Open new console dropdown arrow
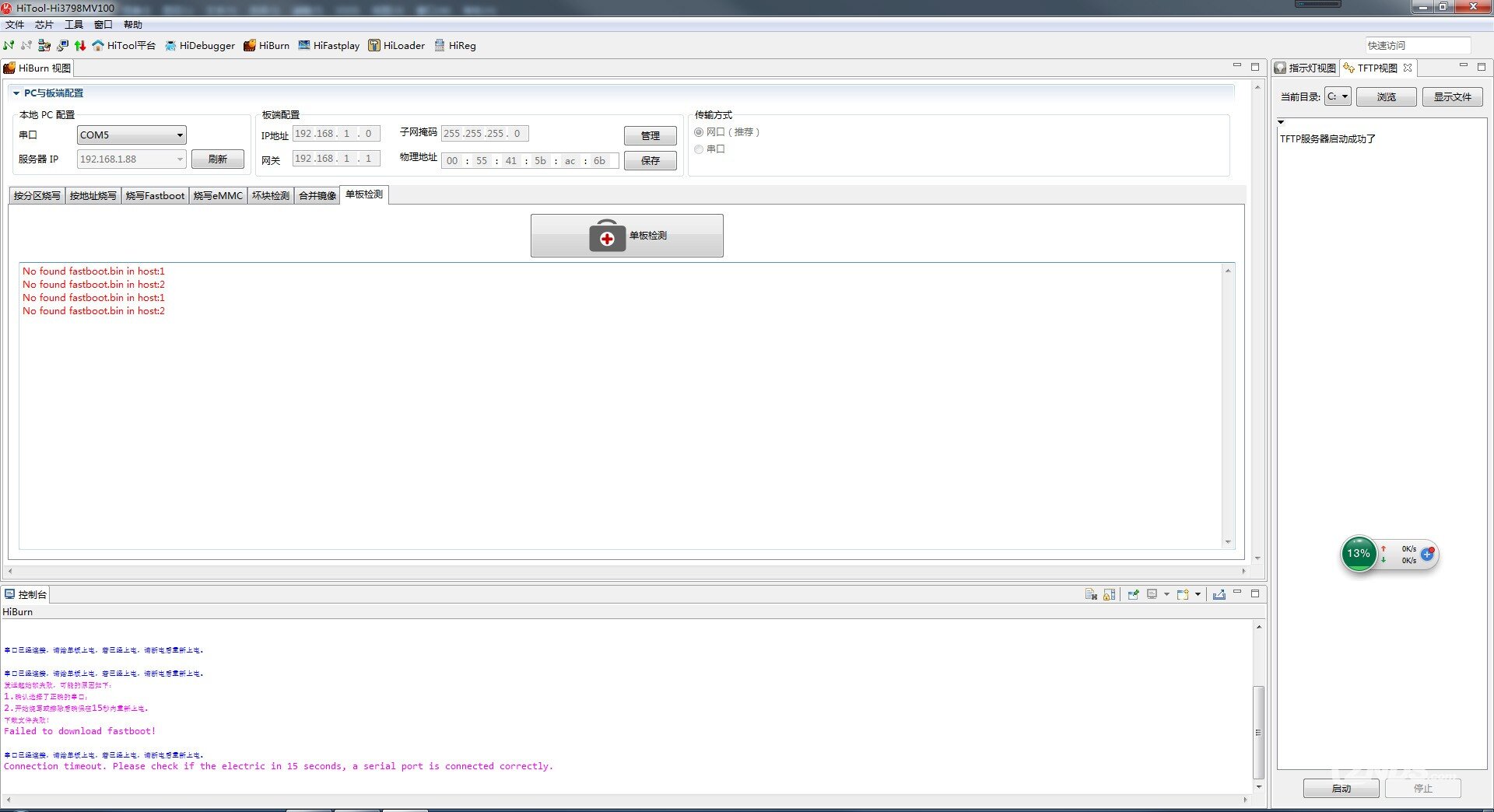Viewport: 1494px width, 812px height. (x=1198, y=594)
